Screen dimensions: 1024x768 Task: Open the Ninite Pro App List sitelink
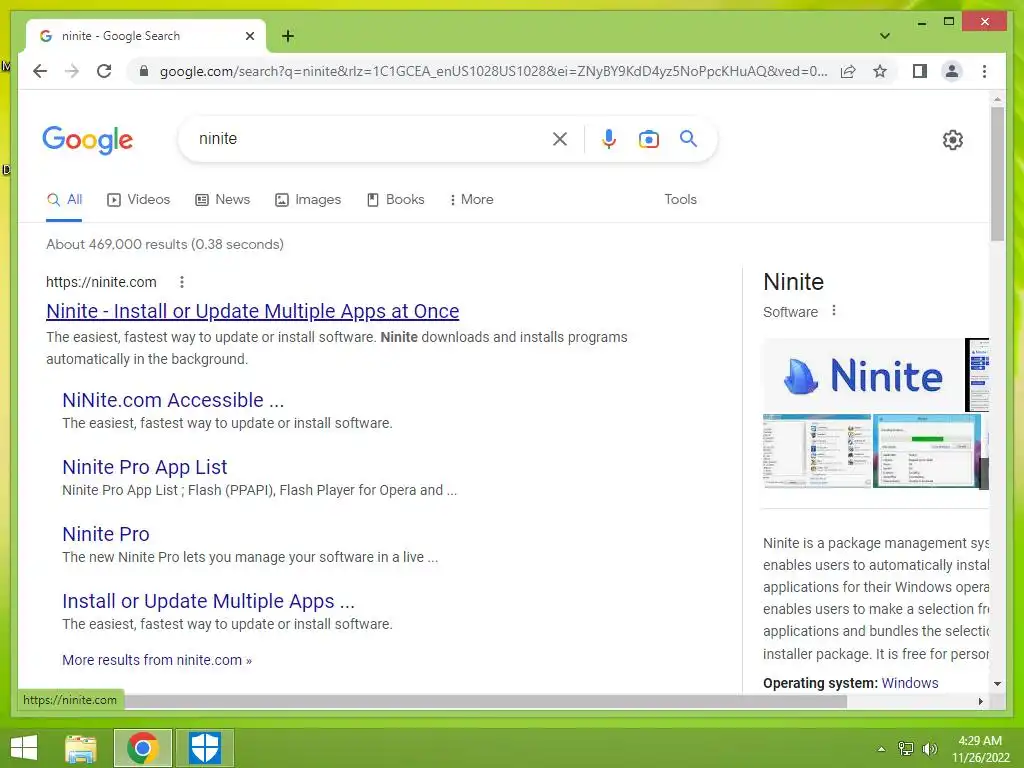[x=144, y=467]
